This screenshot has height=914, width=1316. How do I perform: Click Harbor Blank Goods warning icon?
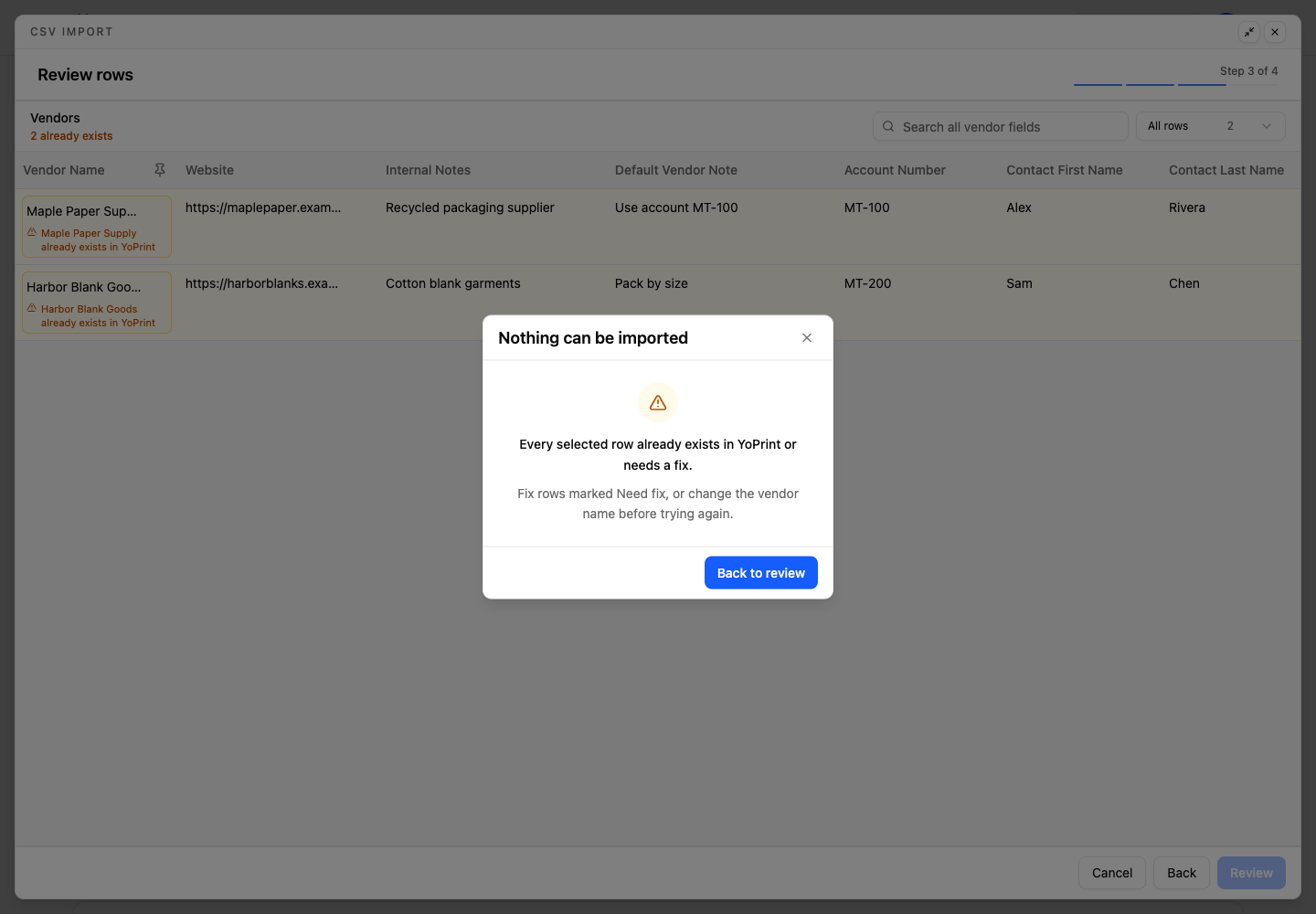[x=32, y=308]
